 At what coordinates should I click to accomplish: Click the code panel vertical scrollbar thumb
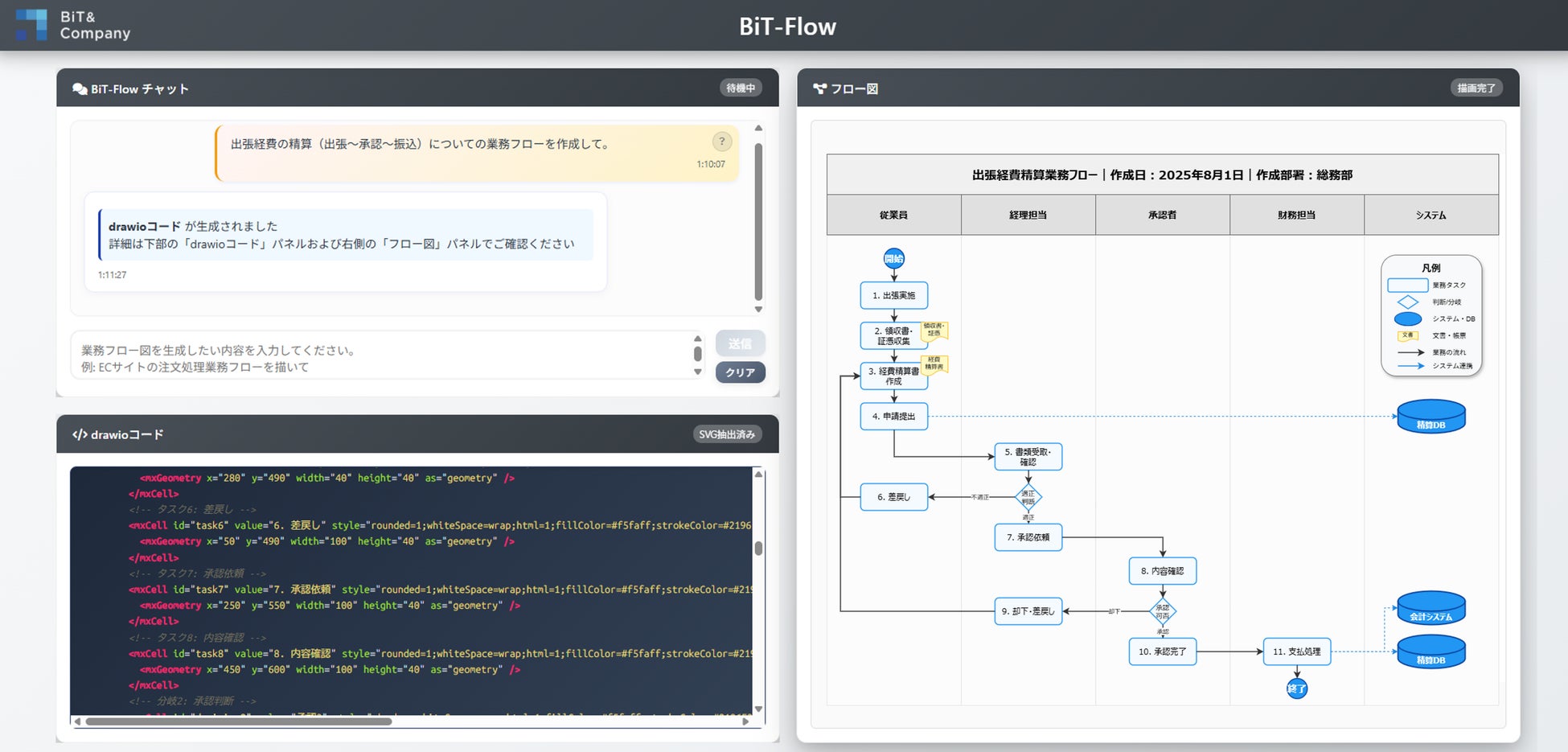pos(758,549)
